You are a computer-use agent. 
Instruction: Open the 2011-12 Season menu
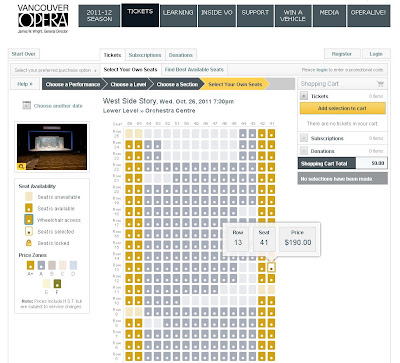point(99,16)
